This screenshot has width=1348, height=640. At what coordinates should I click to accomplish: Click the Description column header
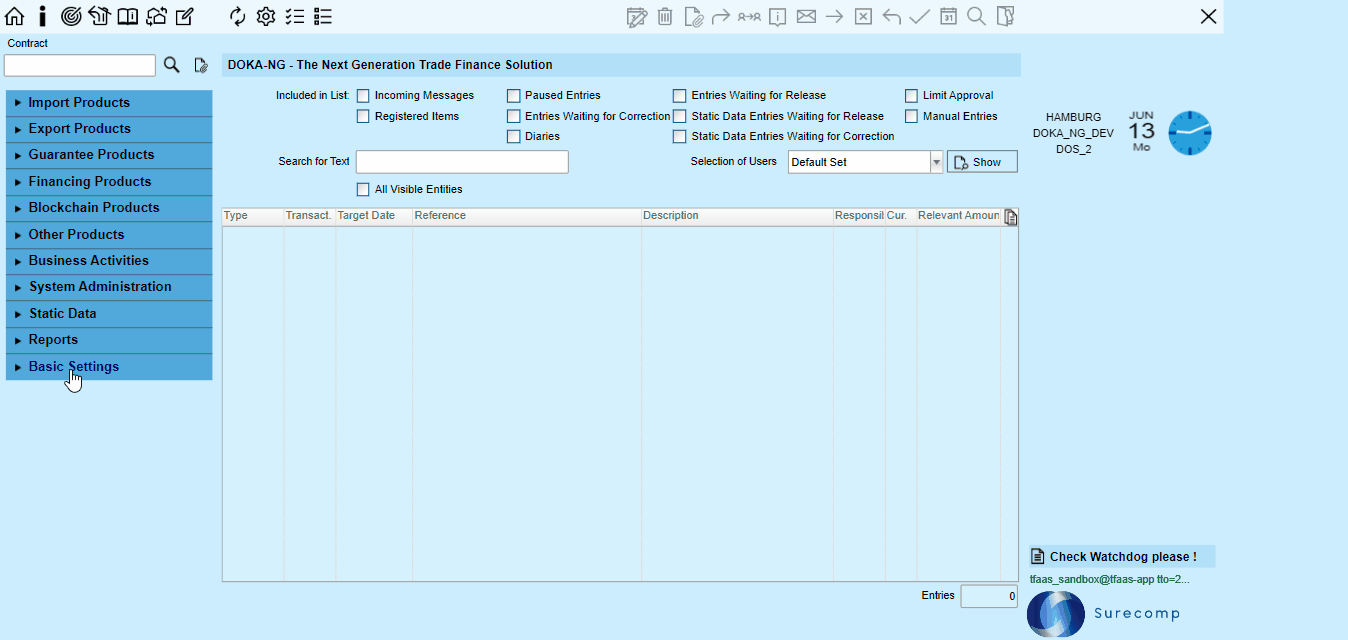737,216
